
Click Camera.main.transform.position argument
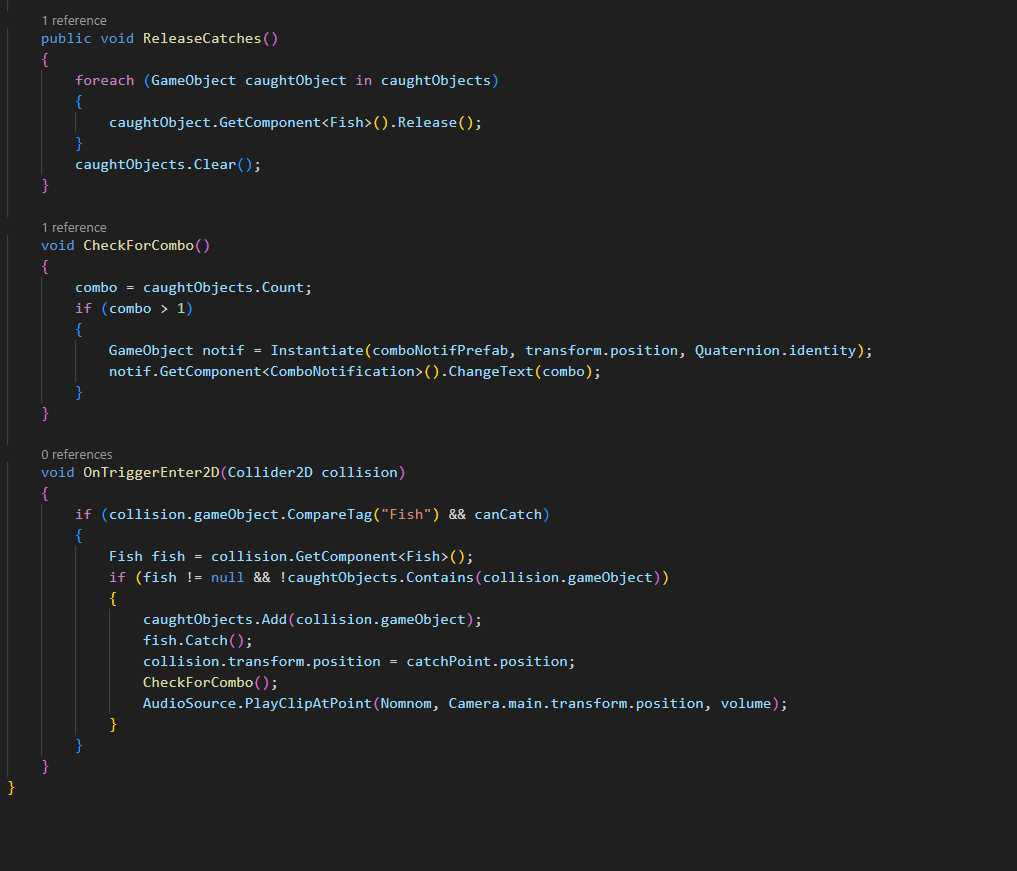(x=575, y=704)
